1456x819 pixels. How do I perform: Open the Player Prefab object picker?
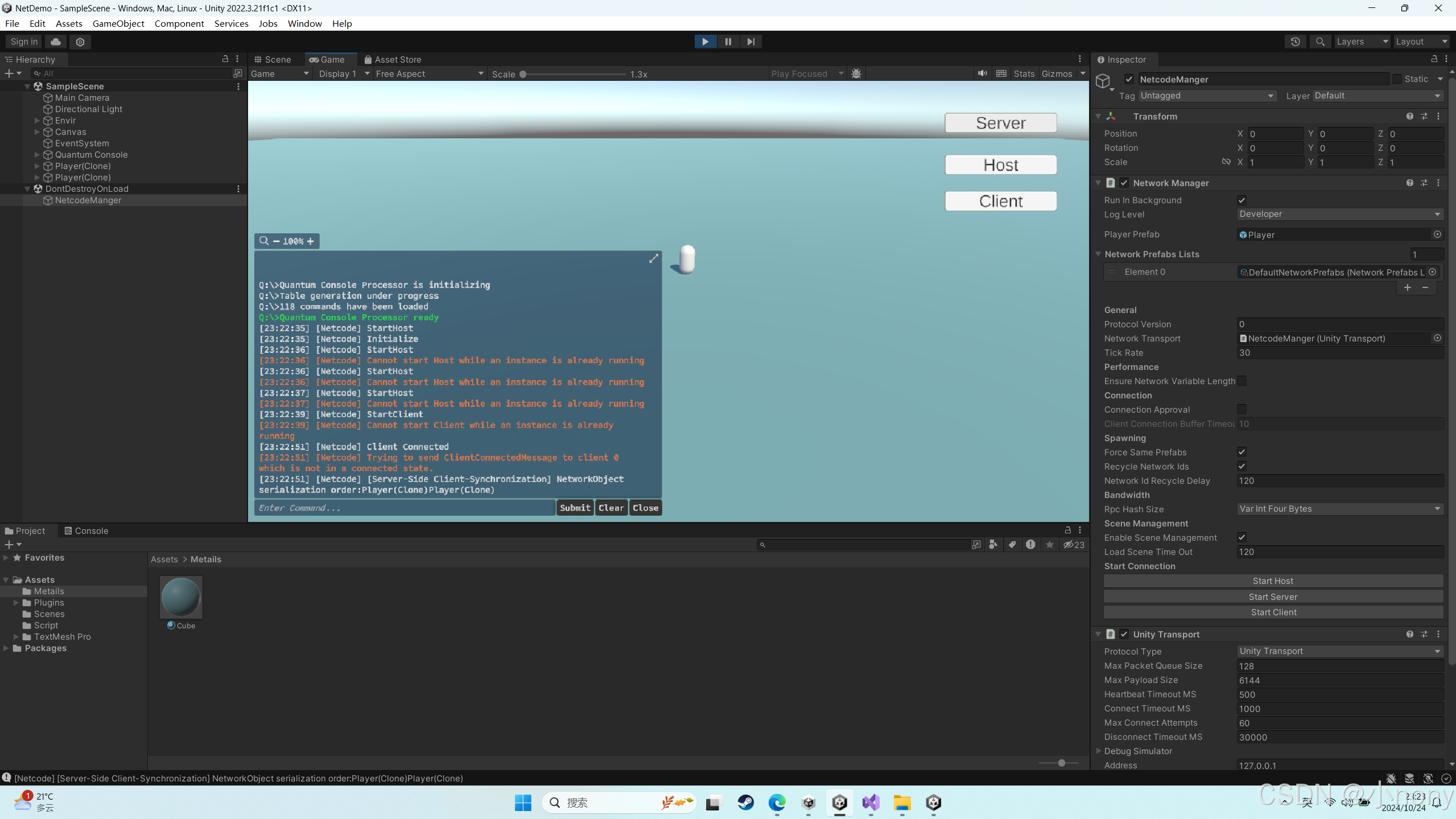tap(1437, 234)
